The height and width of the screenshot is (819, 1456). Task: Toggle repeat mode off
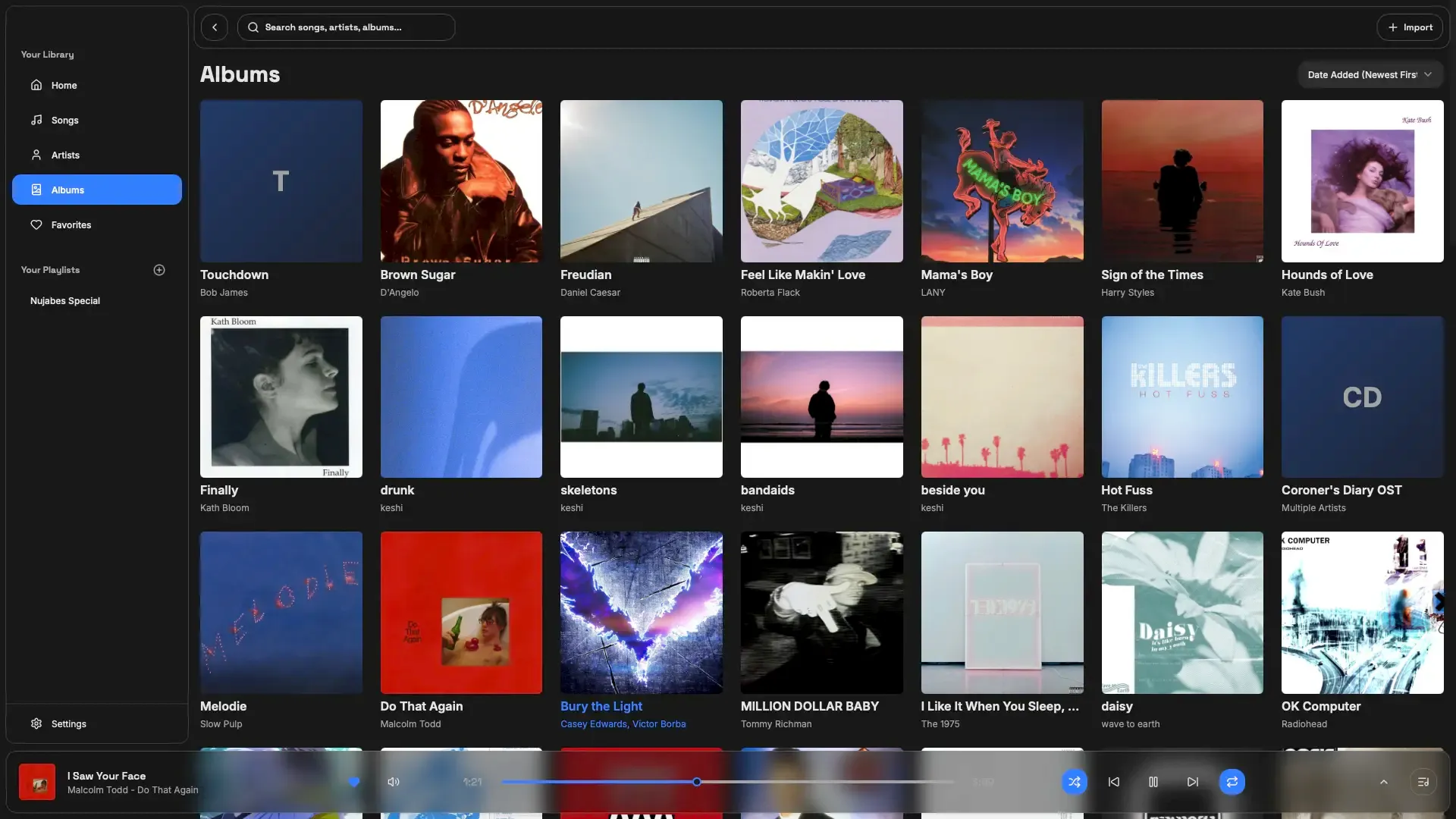tap(1232, 782)
